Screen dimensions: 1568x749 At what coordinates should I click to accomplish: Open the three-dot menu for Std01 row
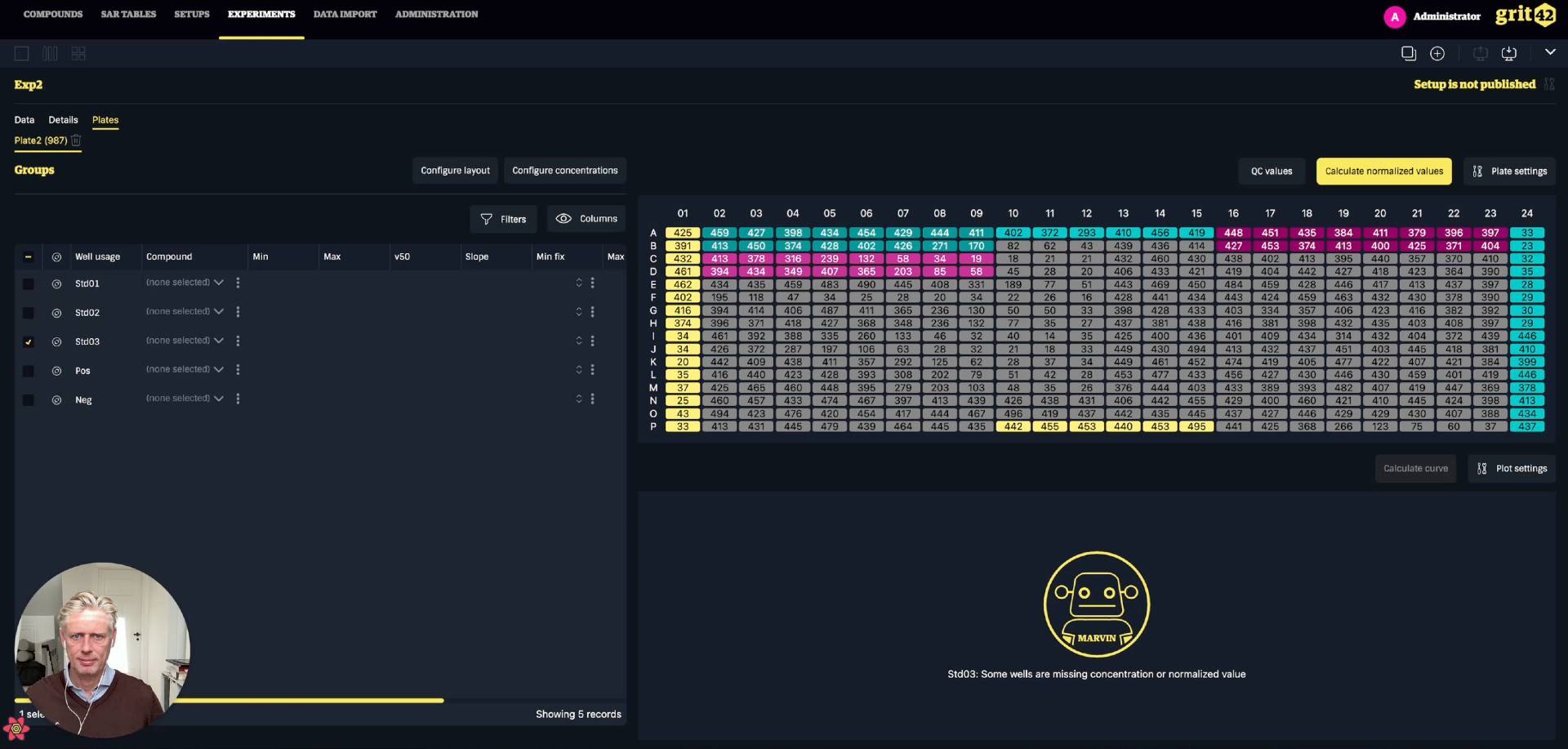coord(238,283)
